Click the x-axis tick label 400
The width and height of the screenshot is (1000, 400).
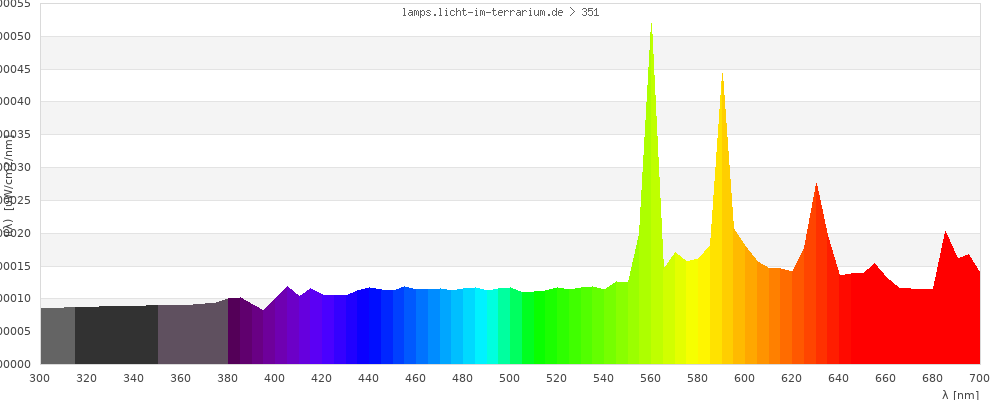click(x=275, y=378)
